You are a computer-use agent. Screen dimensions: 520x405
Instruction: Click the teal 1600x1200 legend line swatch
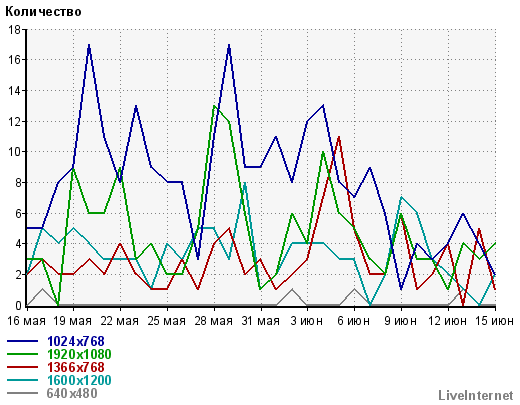pyautogui.click(x=22, y=380)
